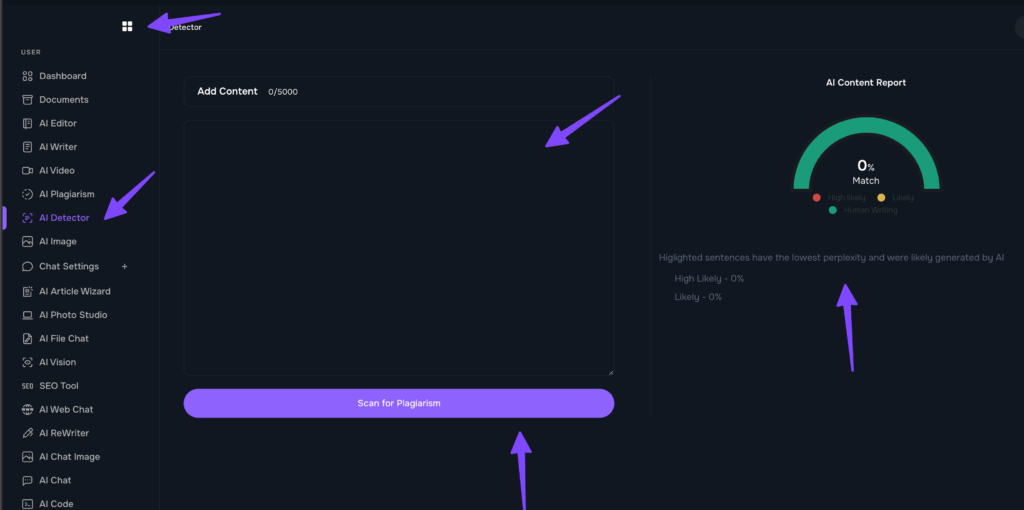Image resolution: width=1024 pixels, height=510 pixels.
Task: Open the AI Plagiarism menu item
Action: pos(66,194)
